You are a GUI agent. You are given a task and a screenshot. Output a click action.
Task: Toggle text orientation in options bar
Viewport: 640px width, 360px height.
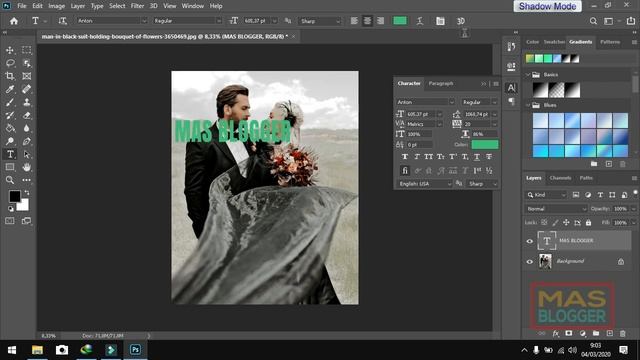[x=62, y=21]
